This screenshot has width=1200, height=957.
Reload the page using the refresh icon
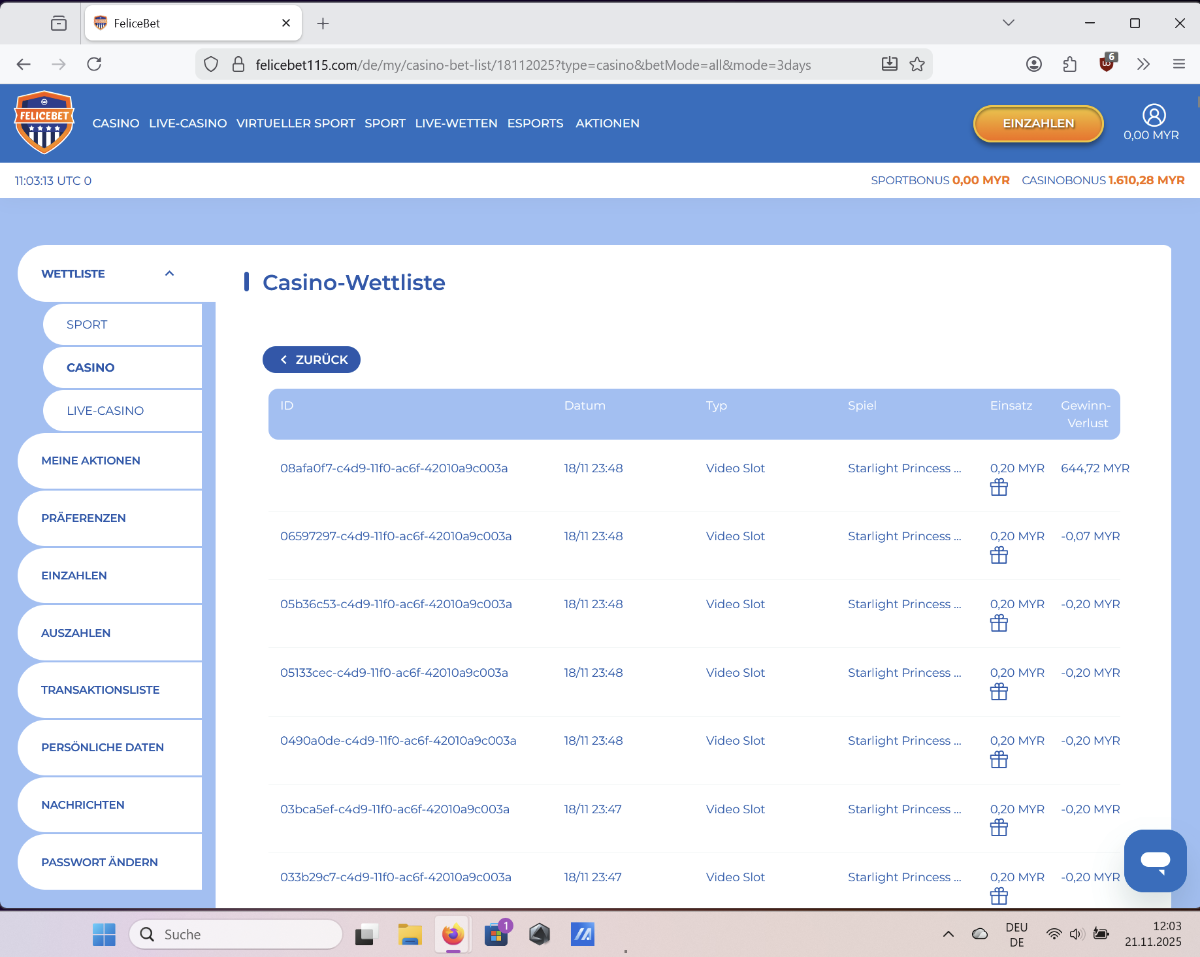coord(94,64)
